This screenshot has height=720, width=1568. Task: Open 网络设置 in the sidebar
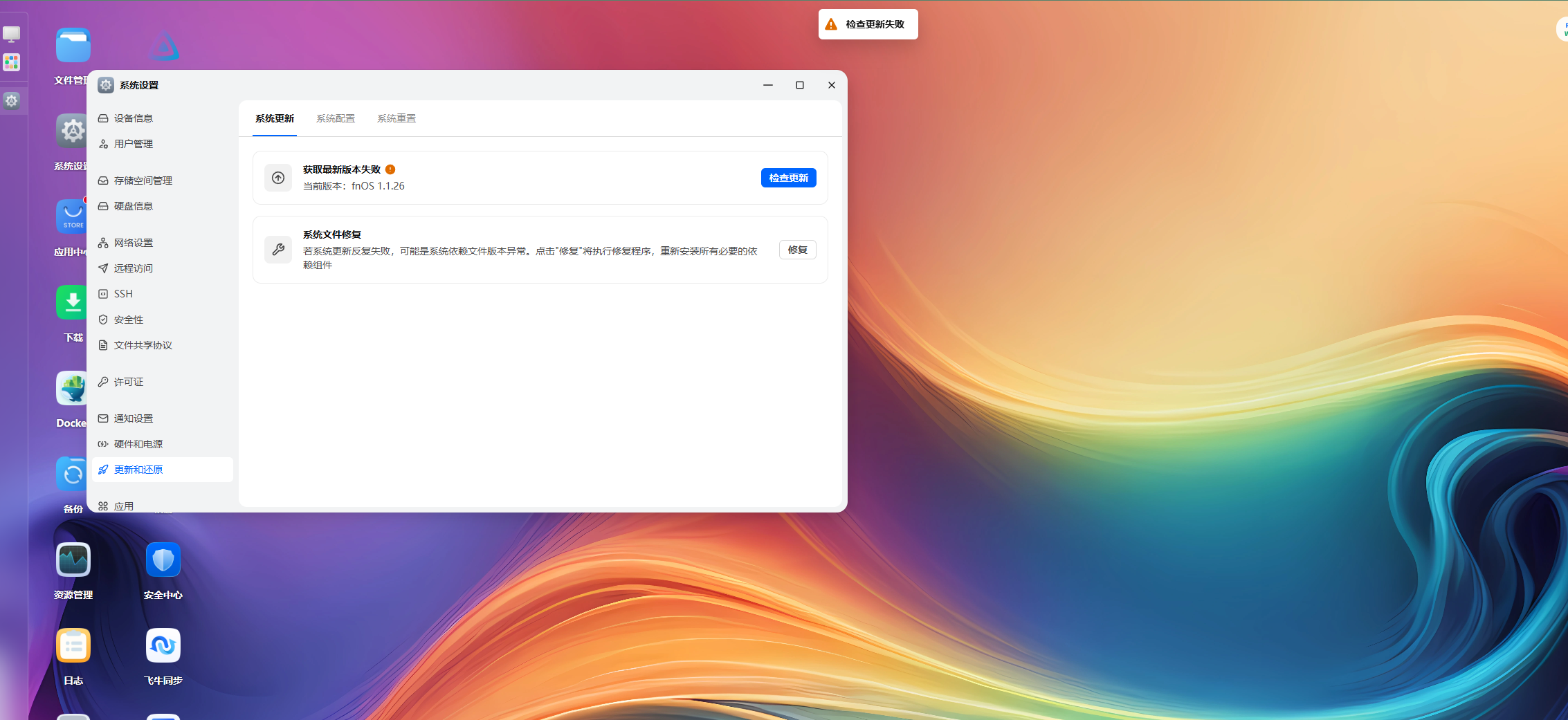click(163, 243)
